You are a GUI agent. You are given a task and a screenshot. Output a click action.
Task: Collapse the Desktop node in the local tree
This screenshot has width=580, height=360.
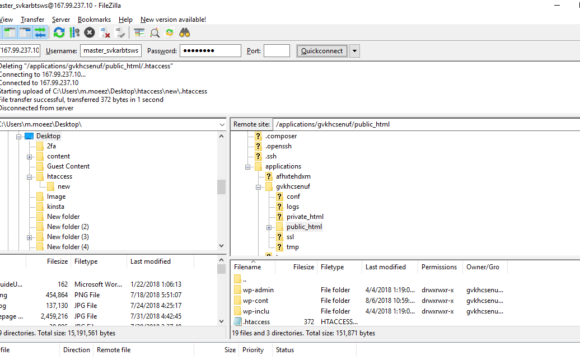(18, 137)
